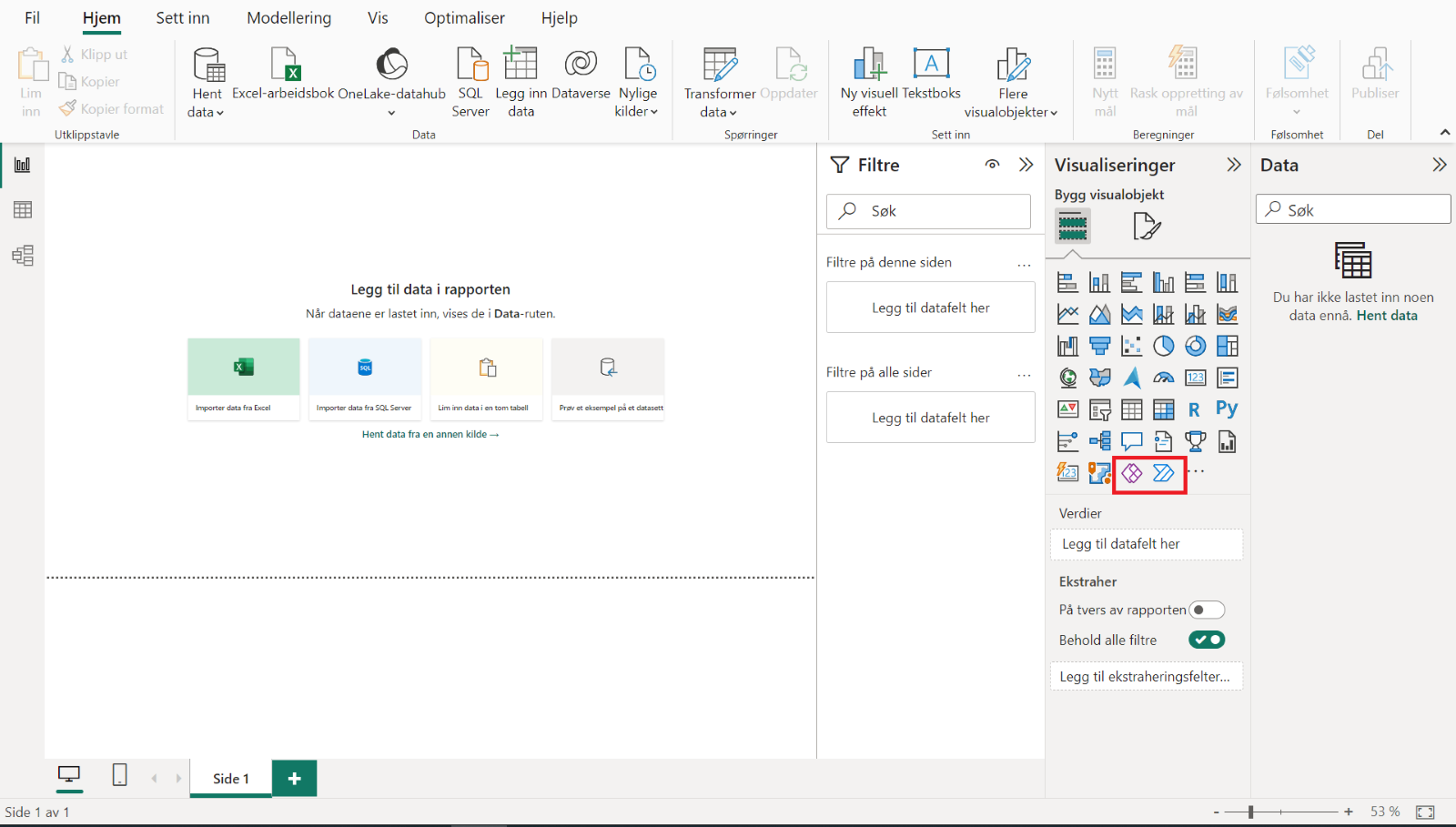The width and height of the screenshot is (1456, 827).
Task: Click Hent data fra en annen kilde link
Action: (x=430, y=435)
